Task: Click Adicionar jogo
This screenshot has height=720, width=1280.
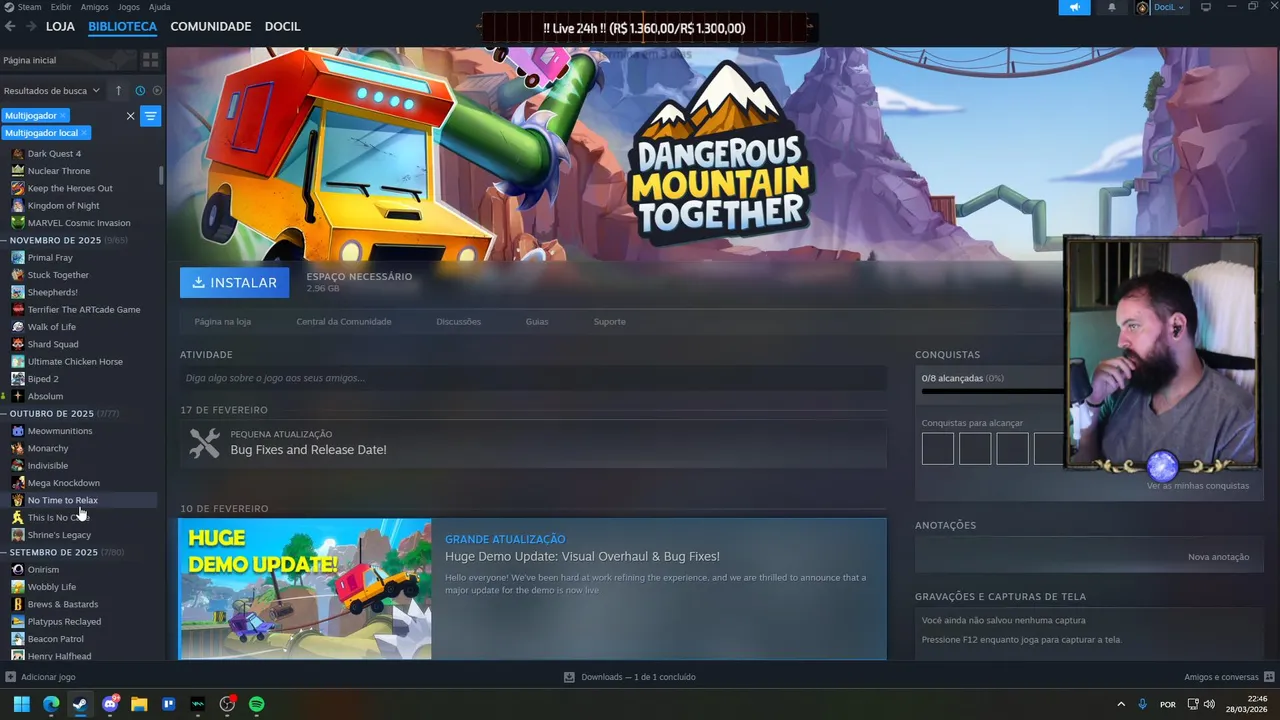Action: tap(40, 677)
